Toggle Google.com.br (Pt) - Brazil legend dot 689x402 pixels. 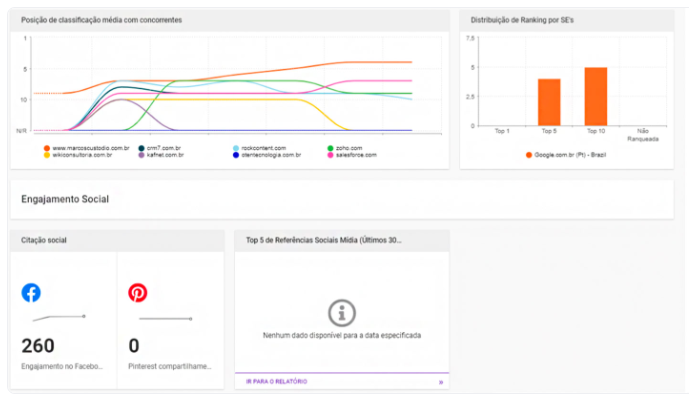pyautogui.click(x=529, y=155)
